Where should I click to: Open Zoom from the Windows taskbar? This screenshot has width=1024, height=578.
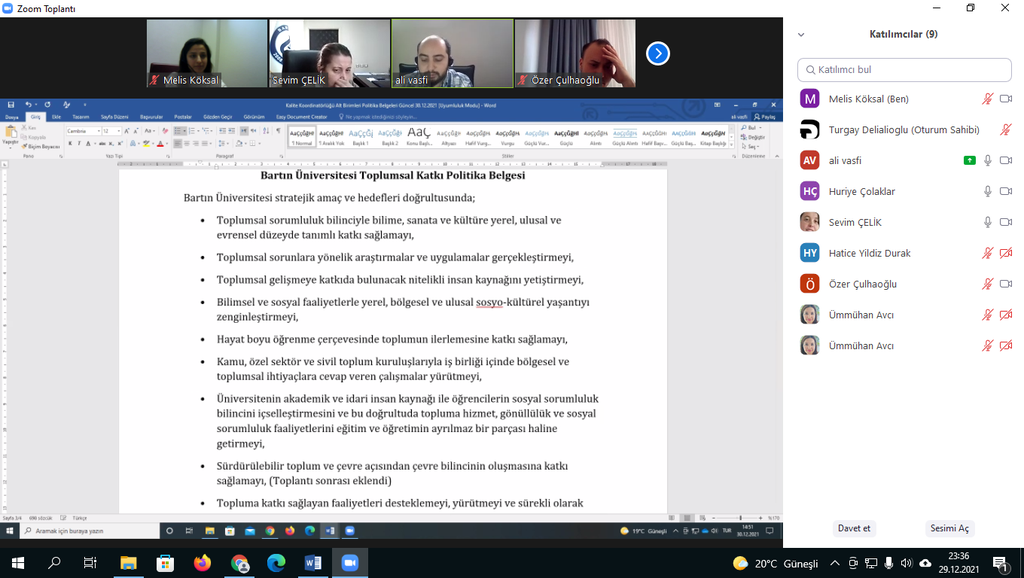350,563
